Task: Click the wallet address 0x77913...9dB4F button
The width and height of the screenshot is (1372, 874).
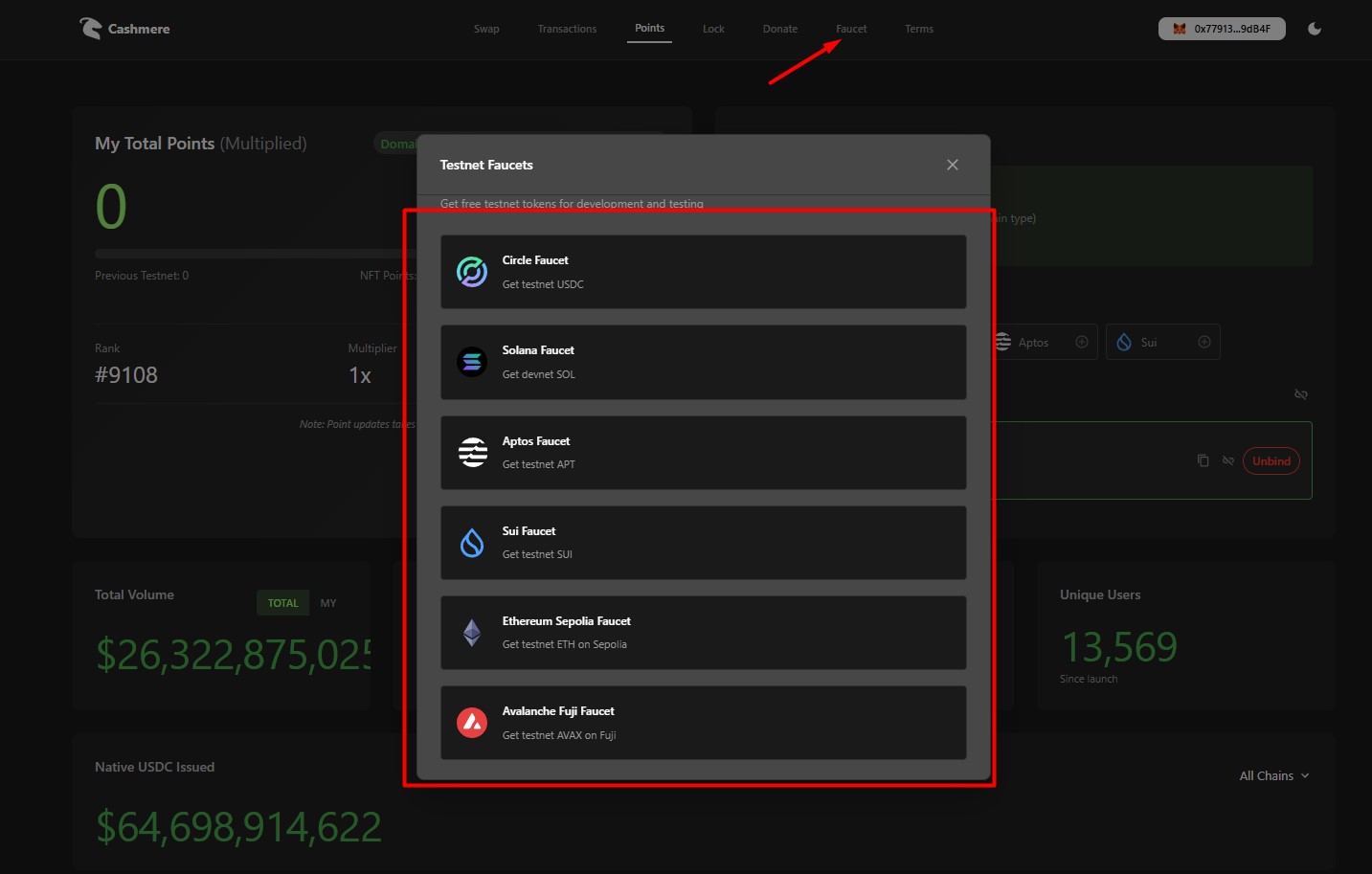Action: (1222, 29)
